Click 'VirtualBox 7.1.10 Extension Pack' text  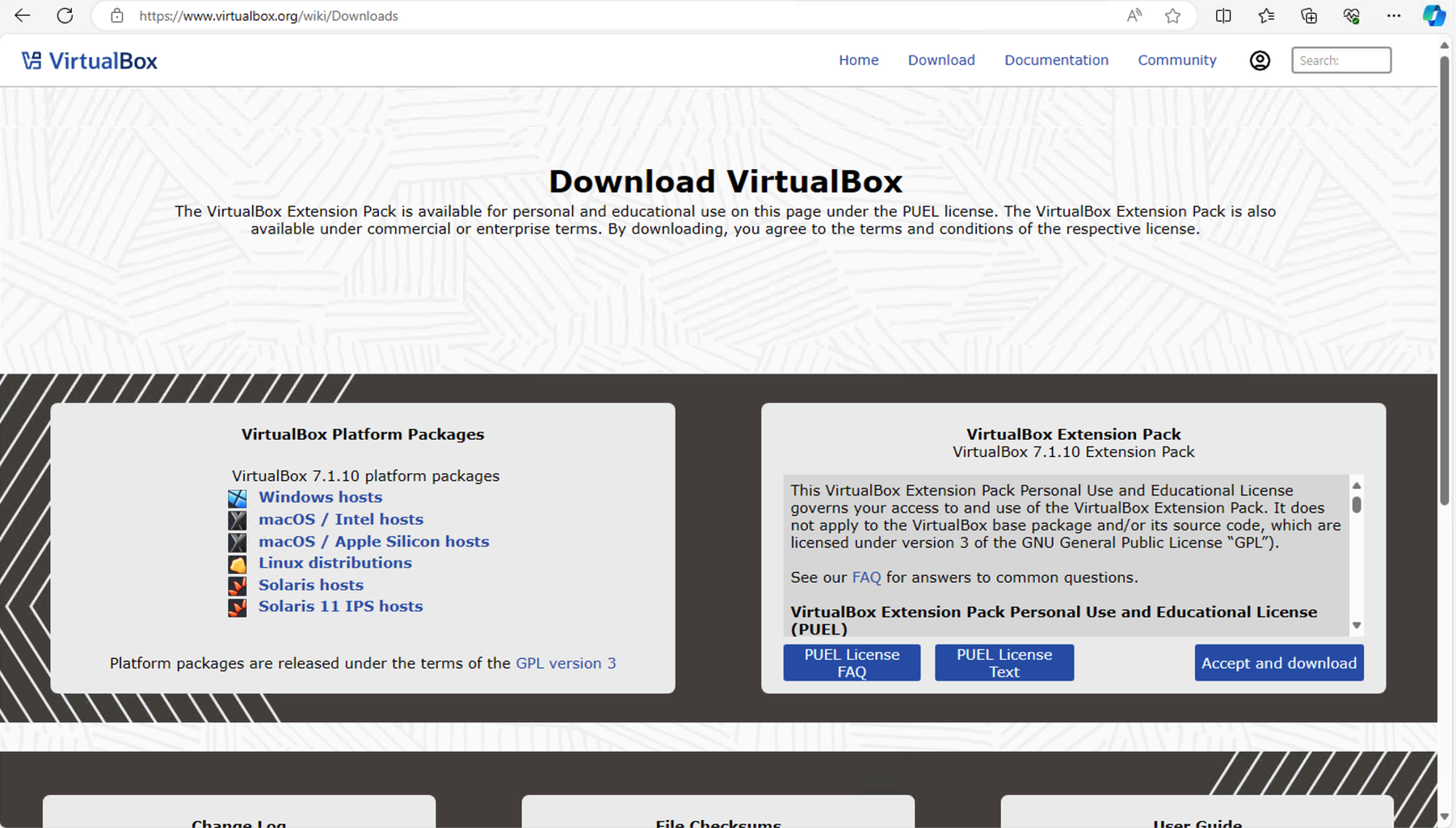coord(1073,452)
